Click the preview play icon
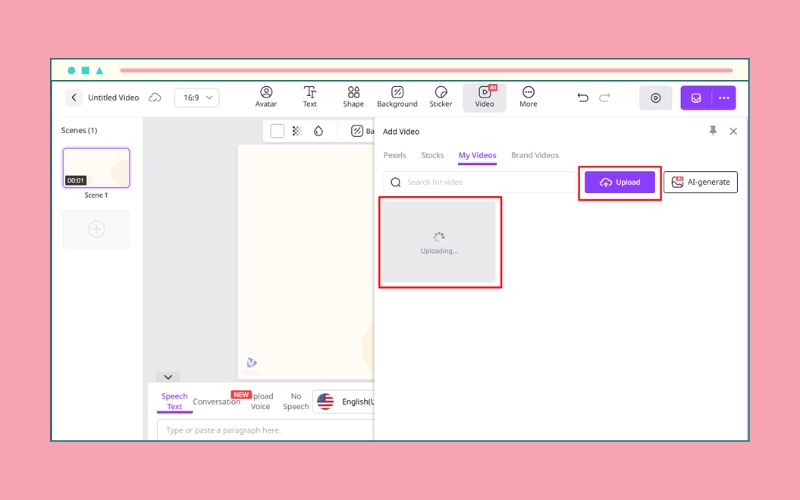The height and width of the screenshot is (500, 800). pyautogui.click(x=656, y=98)
